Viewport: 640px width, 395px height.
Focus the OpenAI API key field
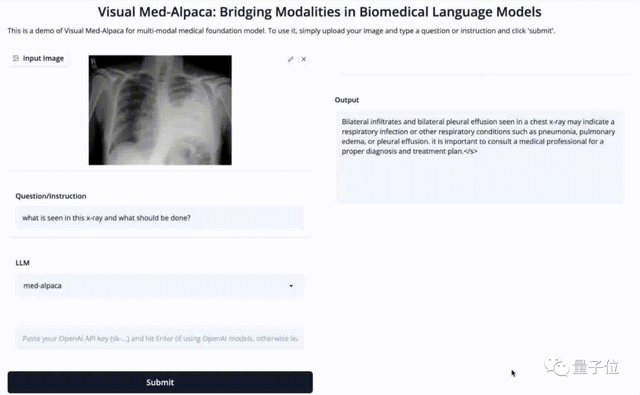[x=160, y=338]
